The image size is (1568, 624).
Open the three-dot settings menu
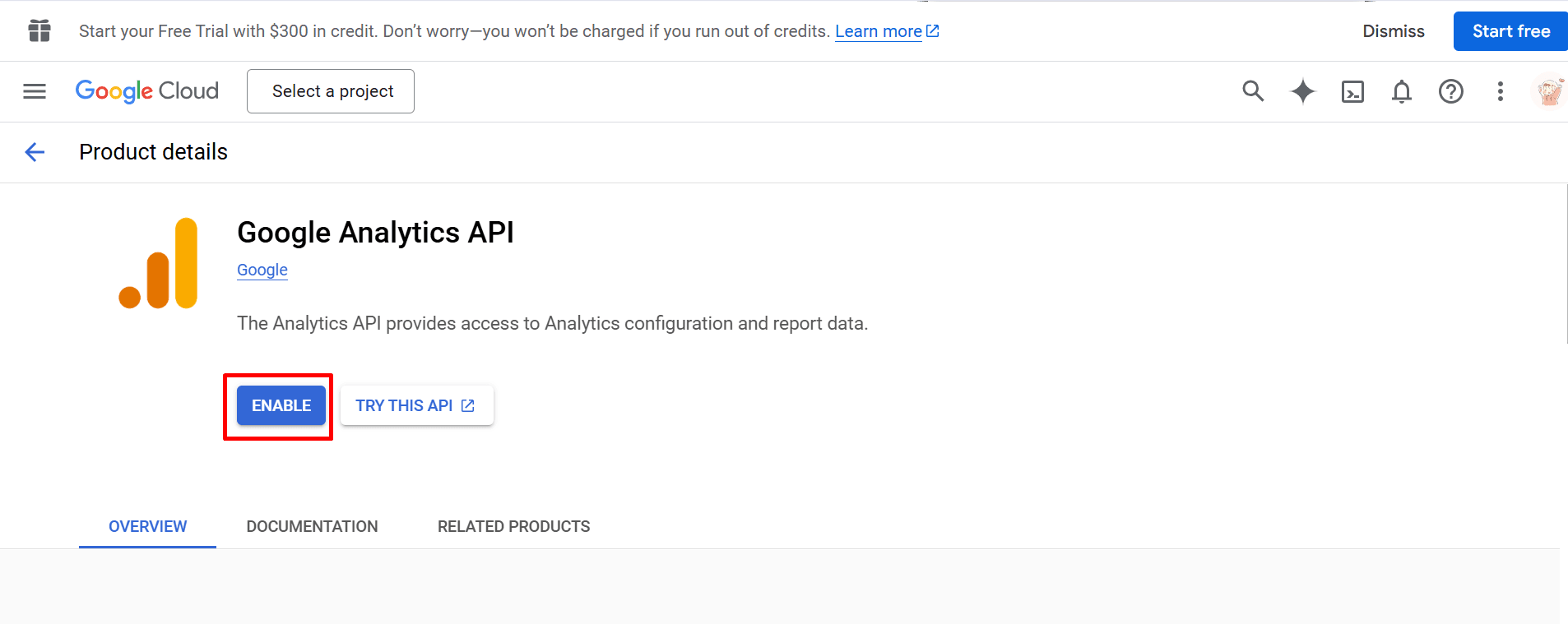tap(1501, 91)
